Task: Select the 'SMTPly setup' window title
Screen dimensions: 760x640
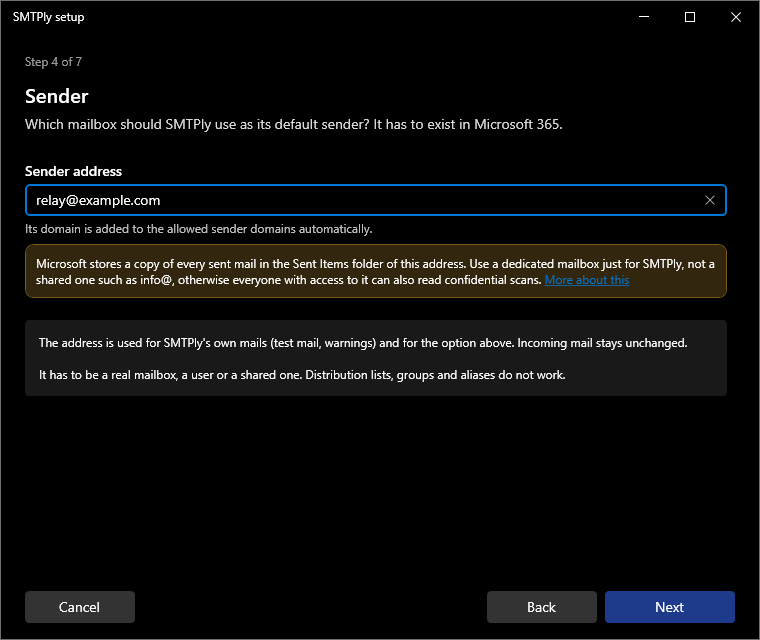Action: pyautogui.click(x=48, y=17)
